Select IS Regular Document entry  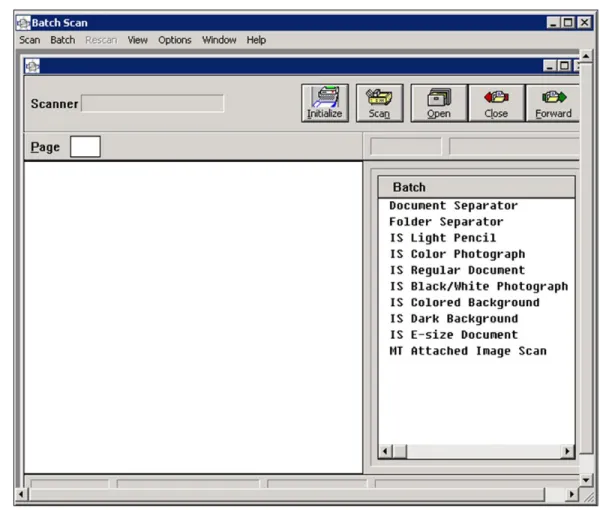(457, 270)
